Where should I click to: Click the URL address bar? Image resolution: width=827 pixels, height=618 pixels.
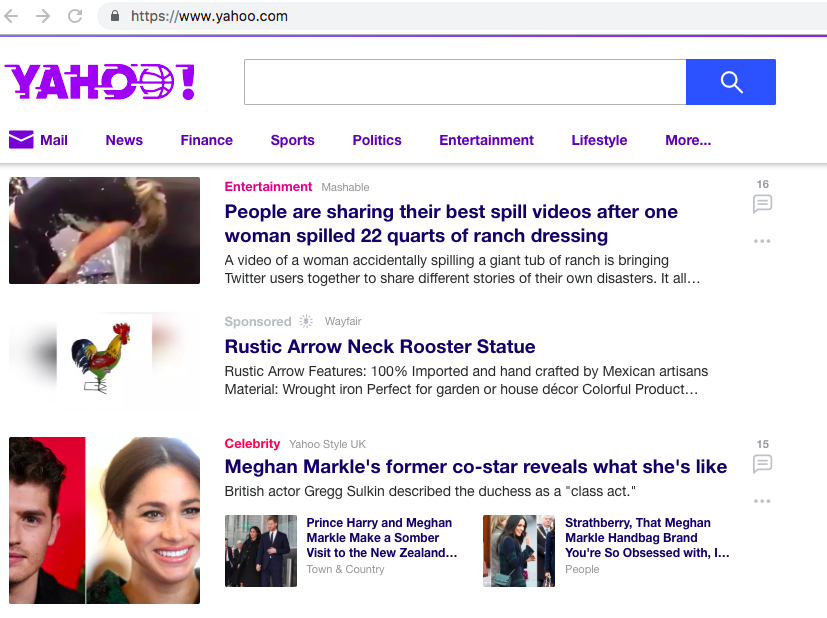[x=461, y=16]
